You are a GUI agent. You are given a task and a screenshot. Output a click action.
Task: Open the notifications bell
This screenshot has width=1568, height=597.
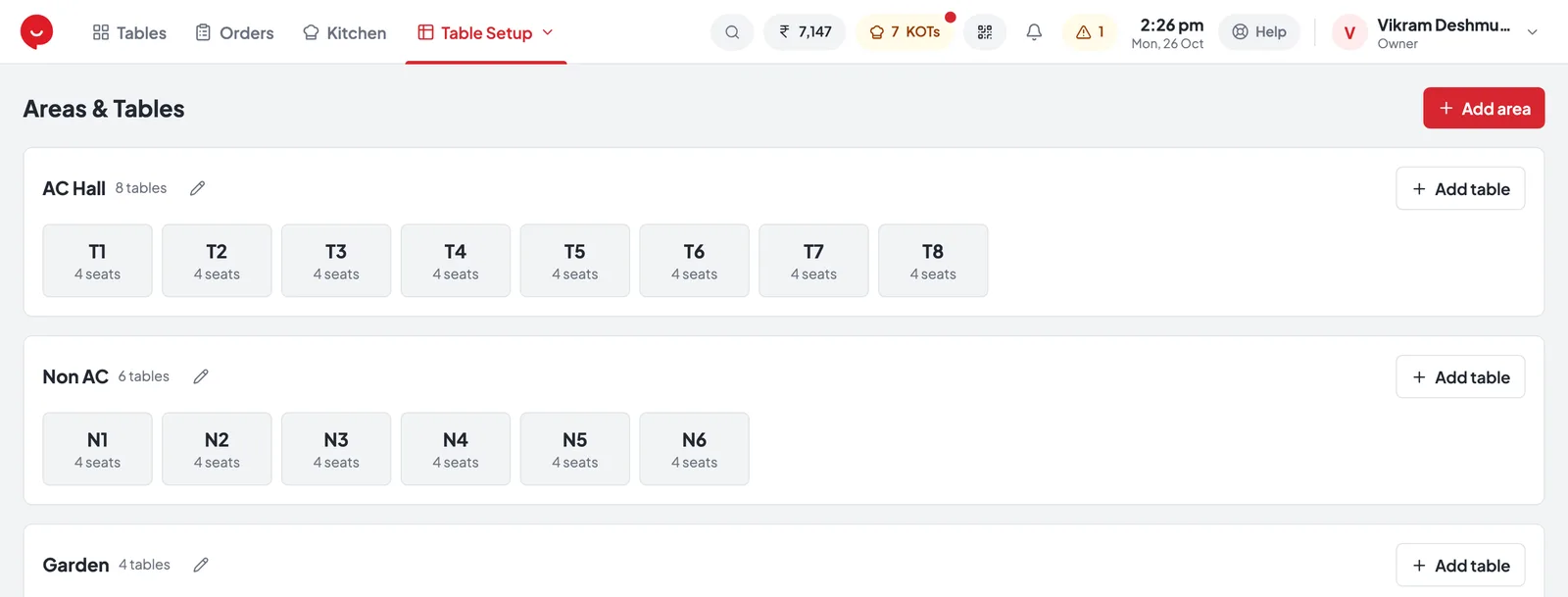click(x=1034, y=32)
